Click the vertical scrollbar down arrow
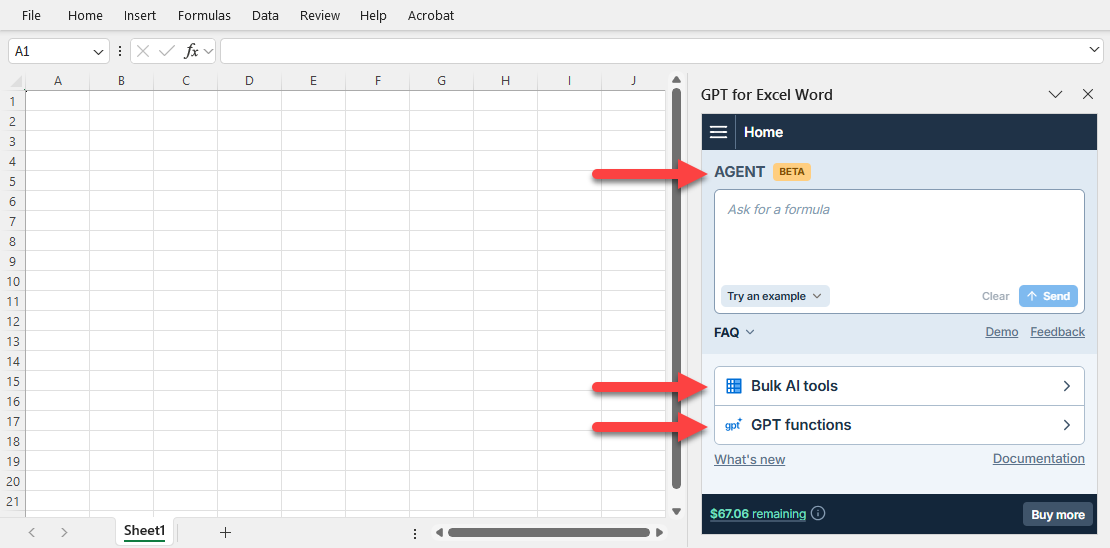 pyautogui.click(x=676, y=511)
